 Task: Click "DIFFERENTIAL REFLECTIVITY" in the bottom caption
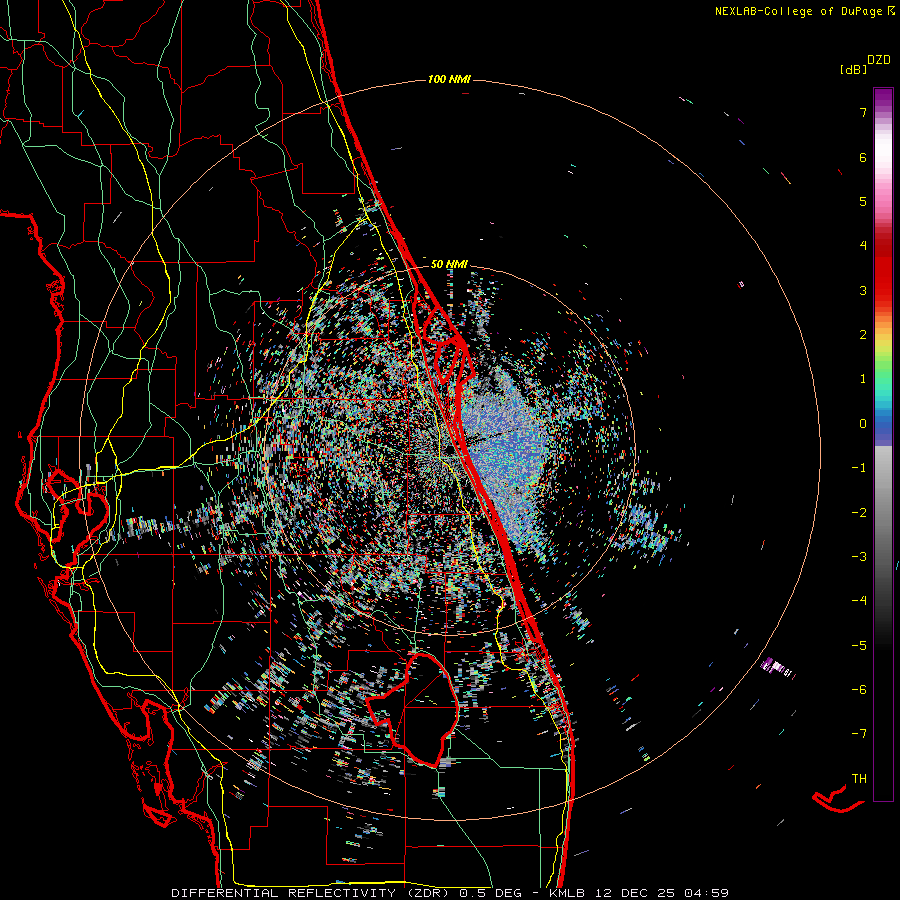point(284,893)
